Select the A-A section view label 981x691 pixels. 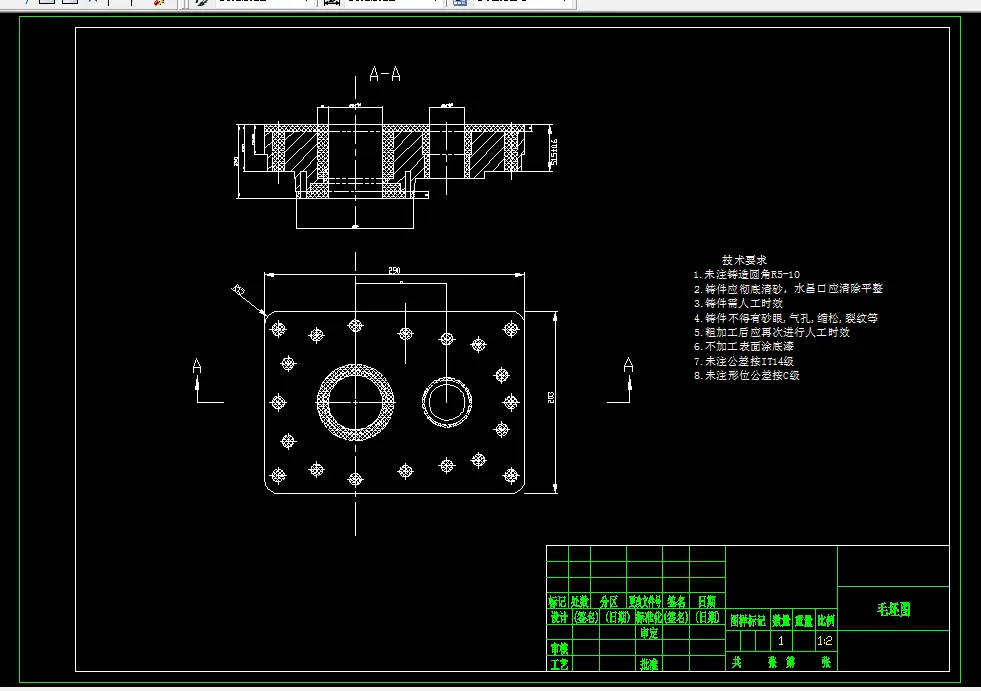click(x=385, y=74)
